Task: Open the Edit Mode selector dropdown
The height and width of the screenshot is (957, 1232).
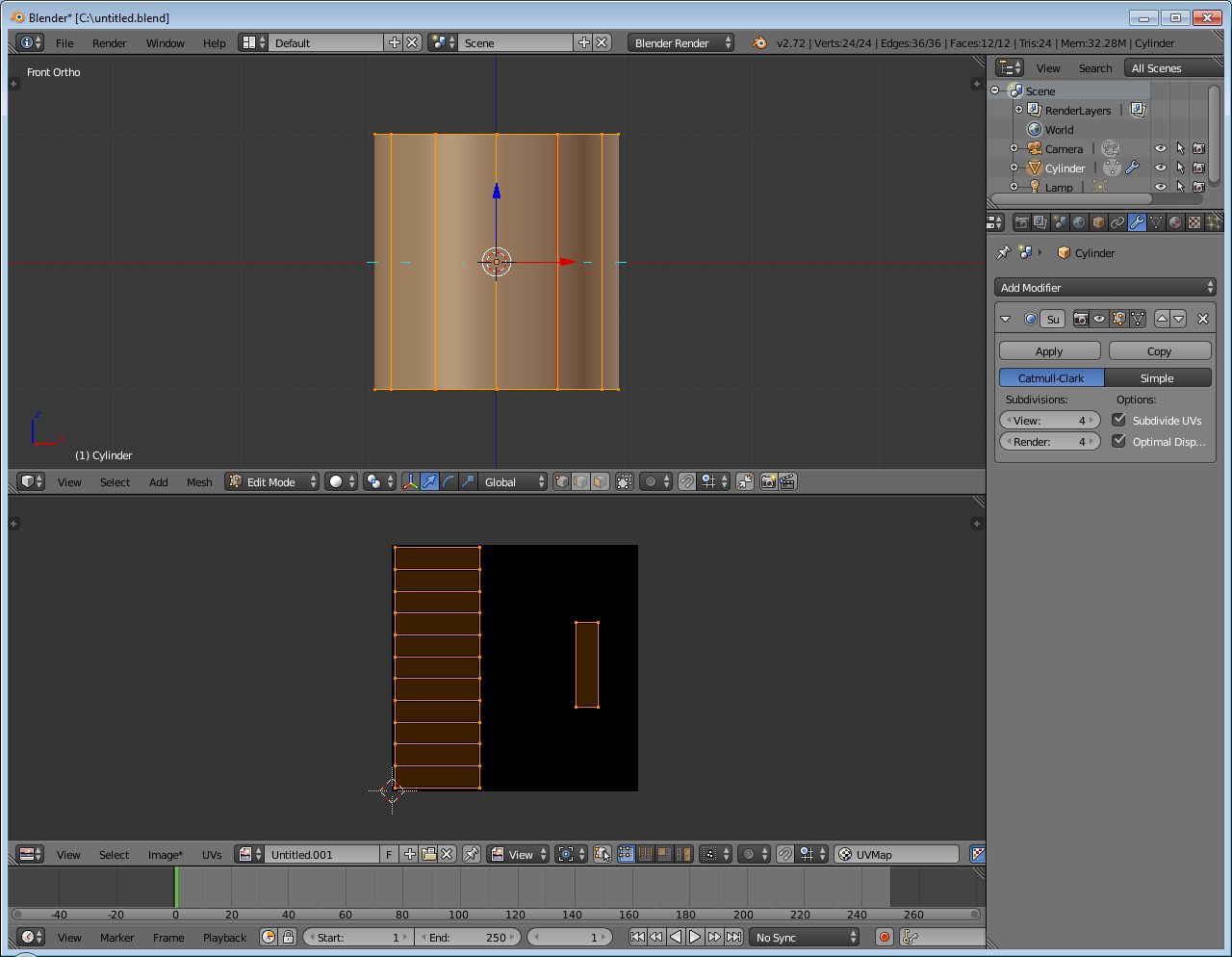Action: (272, 481)
